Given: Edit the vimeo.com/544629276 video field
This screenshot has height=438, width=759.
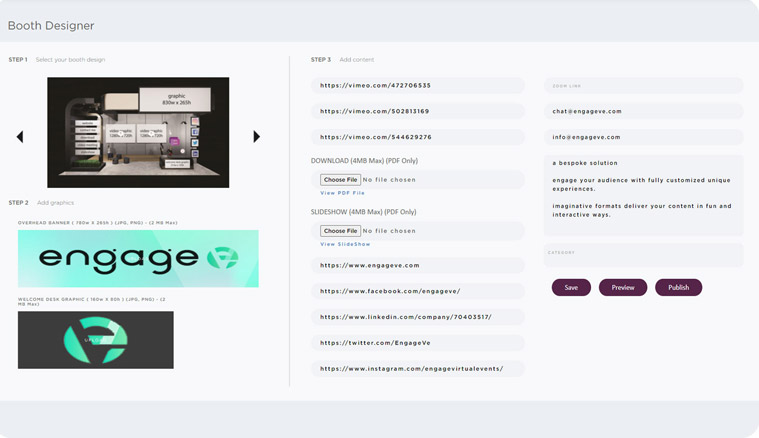Looking at the screenshot, I should [418, 137].
